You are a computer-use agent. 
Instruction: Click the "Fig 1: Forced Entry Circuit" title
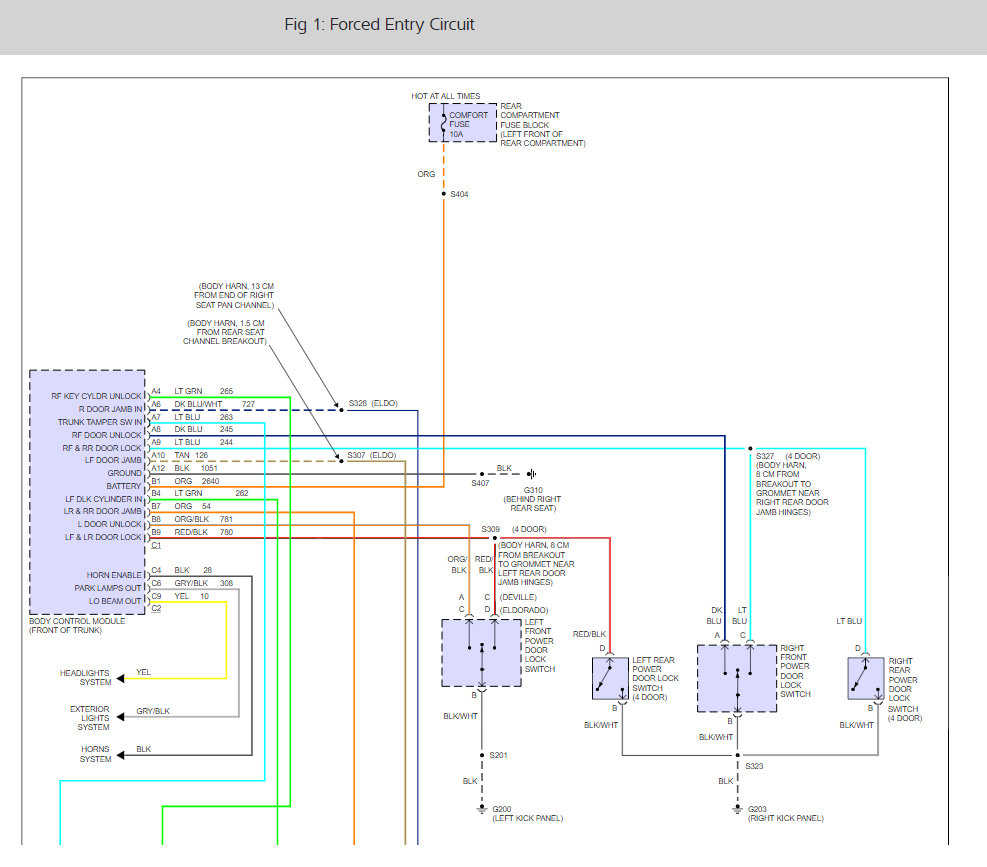(x=379, y=25)
